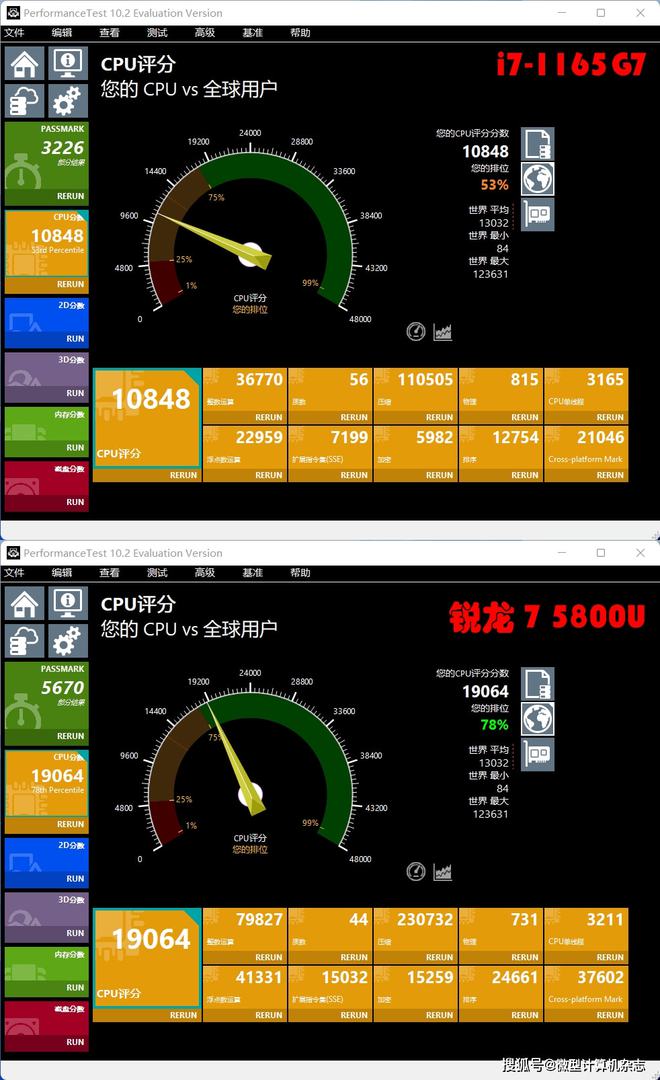Run the 3D test in the i7-1165G7 window
The height and width of the screenshot is (1080, 660).
pyautogui.click(x=75, y=393)
